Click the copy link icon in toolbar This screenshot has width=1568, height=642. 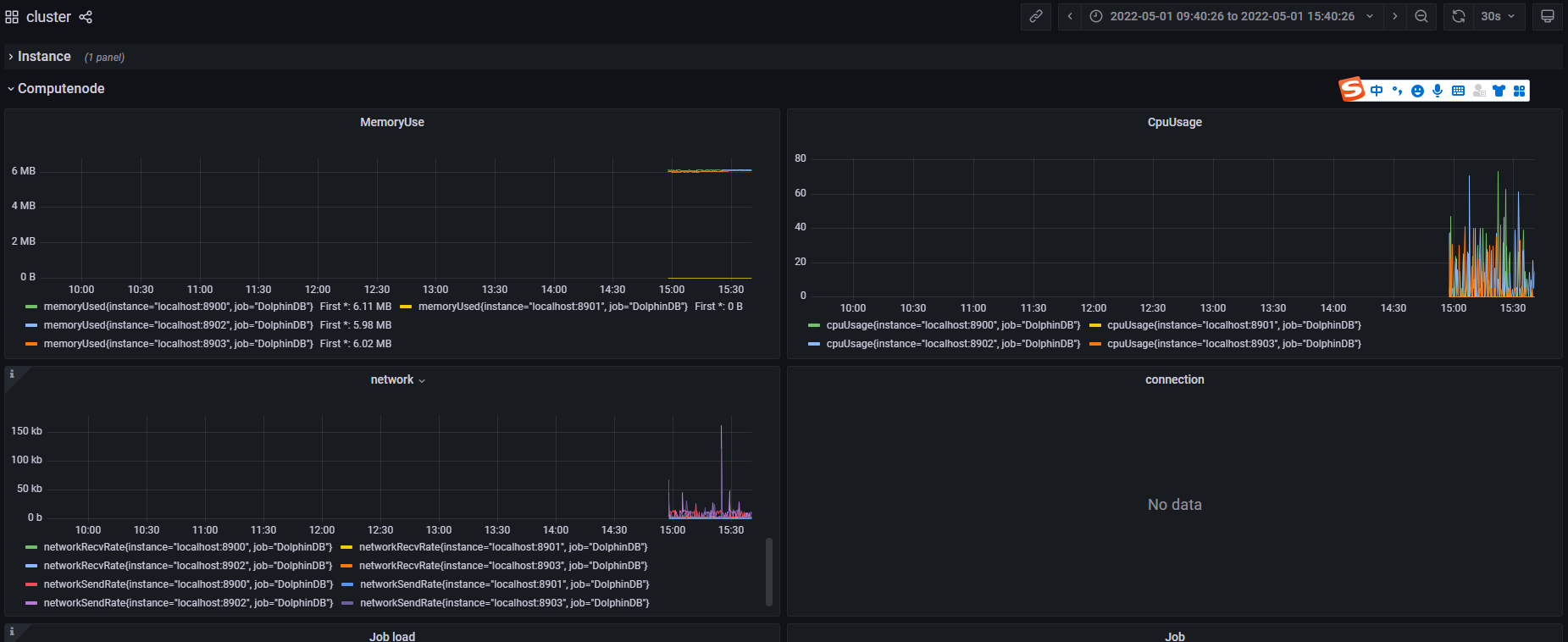(1035, 17)
